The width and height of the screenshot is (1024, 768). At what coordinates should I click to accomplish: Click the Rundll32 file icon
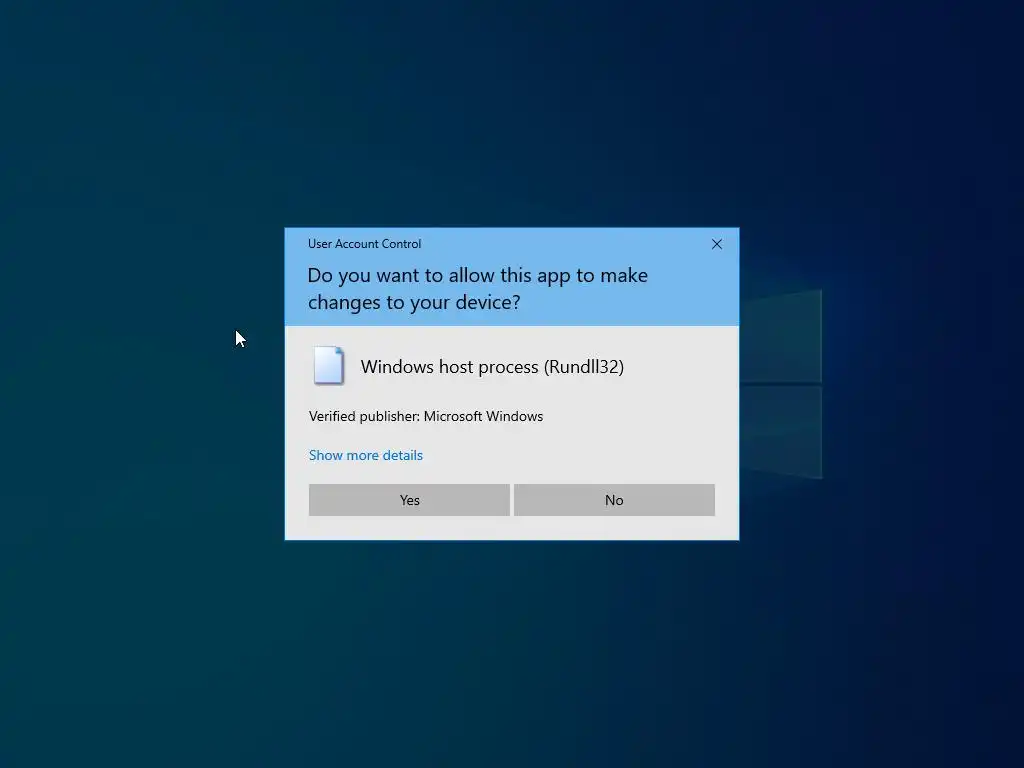(x=328, y=366)
